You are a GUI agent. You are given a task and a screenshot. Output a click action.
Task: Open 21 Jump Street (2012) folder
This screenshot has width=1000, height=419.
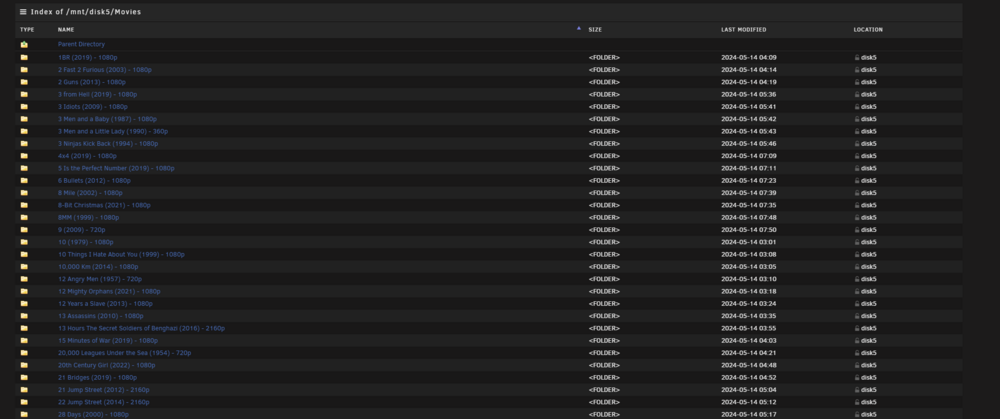coord(103,390)
